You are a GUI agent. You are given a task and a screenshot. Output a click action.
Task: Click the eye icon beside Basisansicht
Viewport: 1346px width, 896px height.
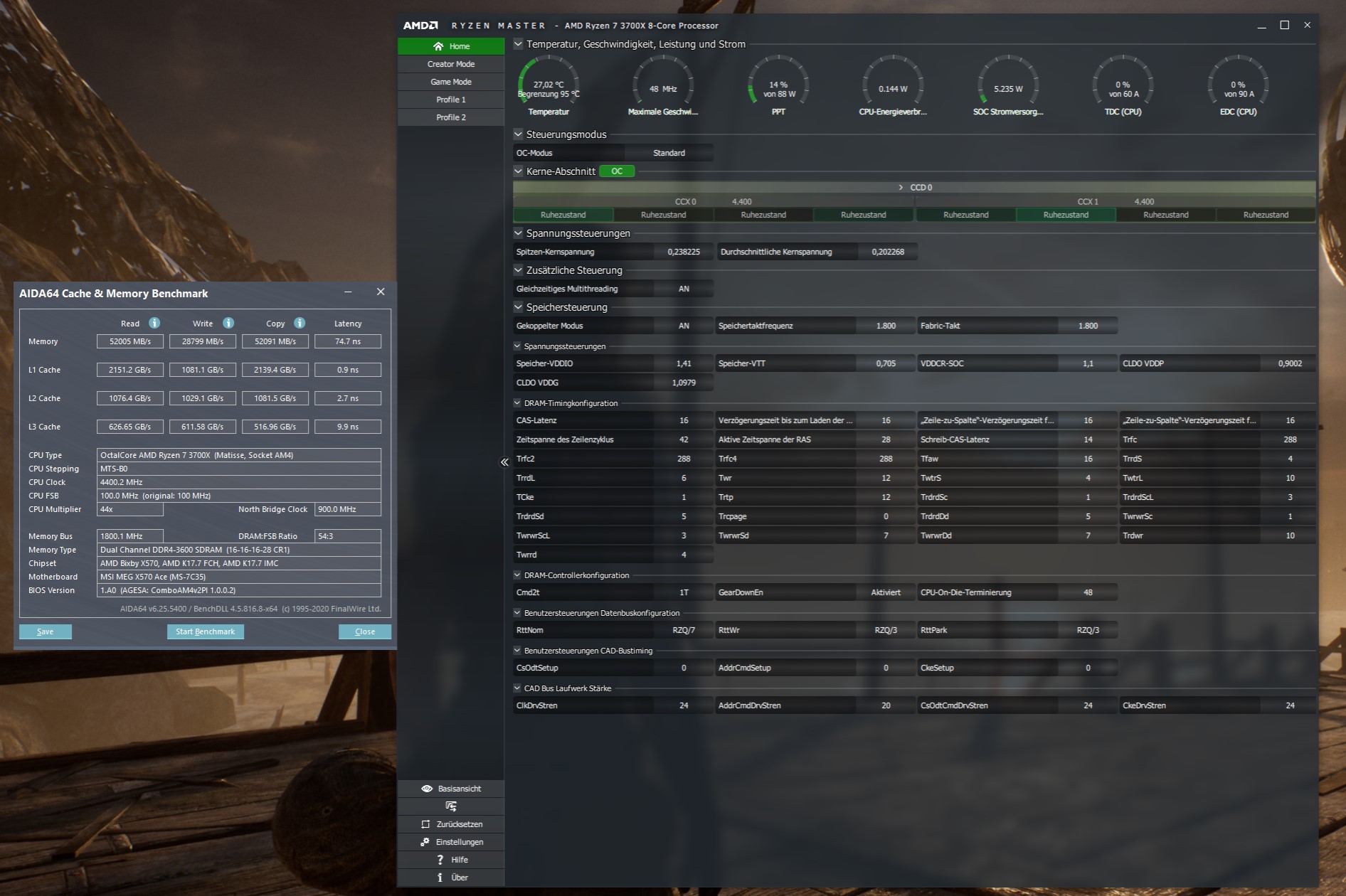pos(427,789)
